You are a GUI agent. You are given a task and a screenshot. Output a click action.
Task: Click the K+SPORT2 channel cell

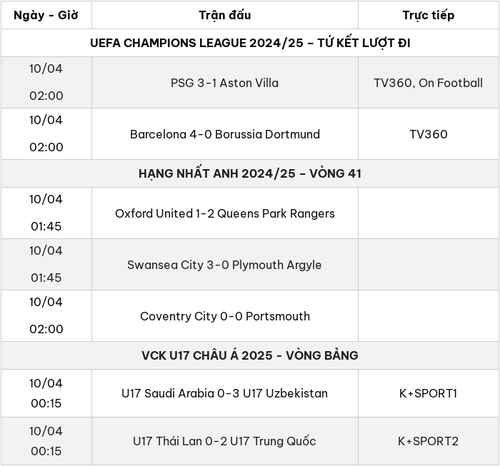pyautogui.click(x=428, y=441)
